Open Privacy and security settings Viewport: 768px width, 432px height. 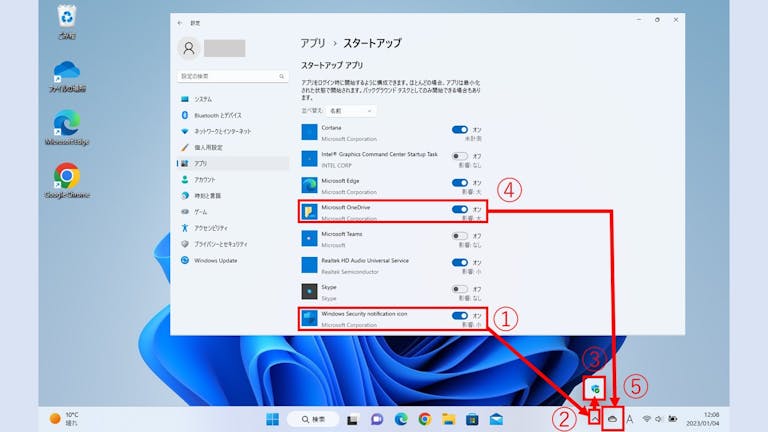click(x=233, y=244)
